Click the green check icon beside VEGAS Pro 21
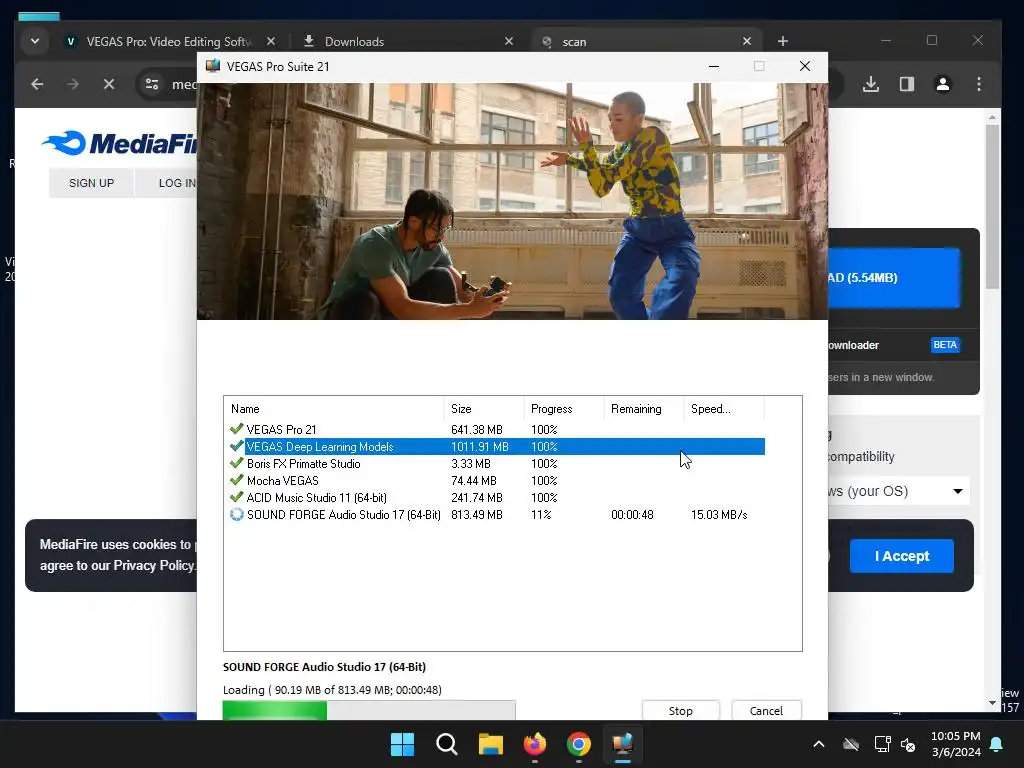The width and height of the screenshot is (1024, 768). [236, 429]
